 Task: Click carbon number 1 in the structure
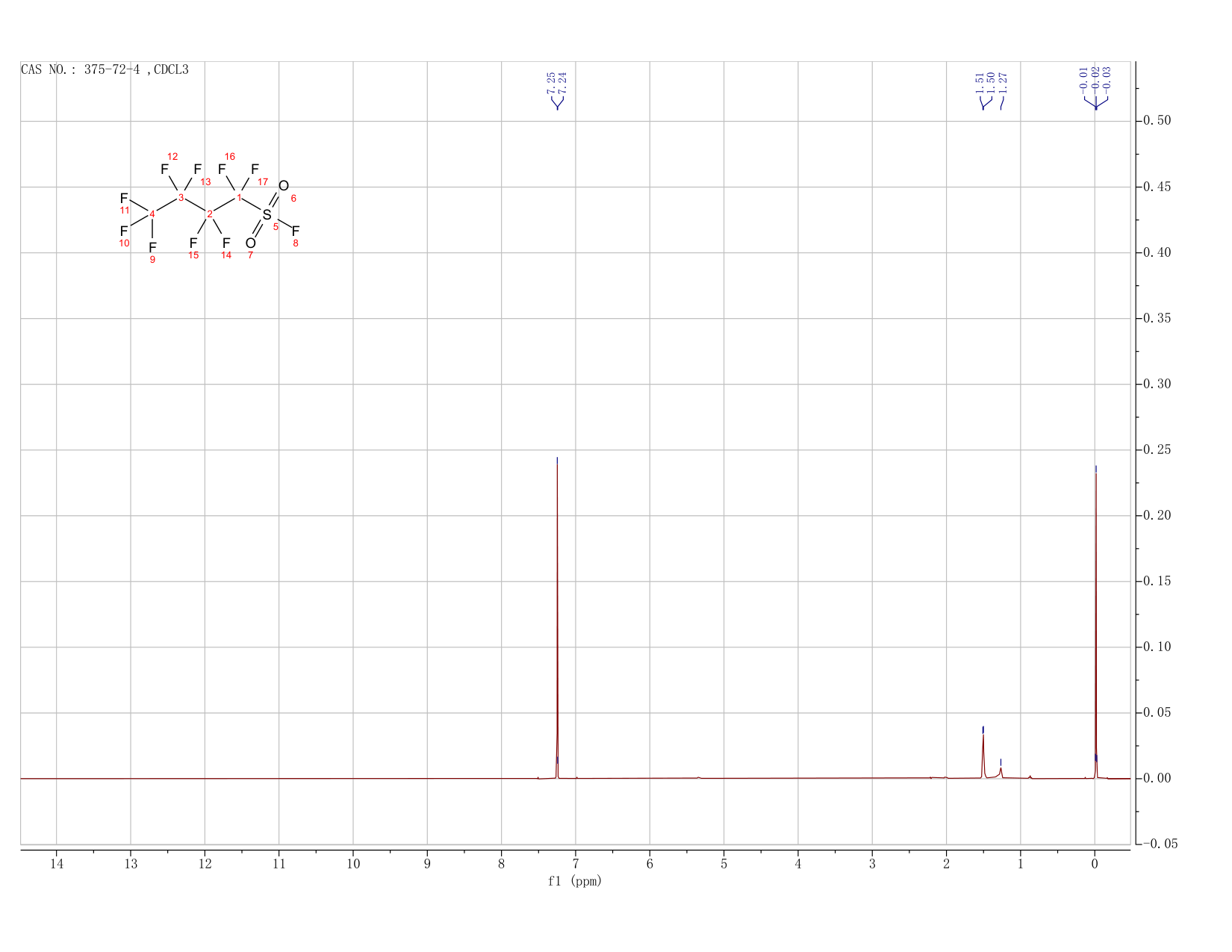(x=239, y=197)
